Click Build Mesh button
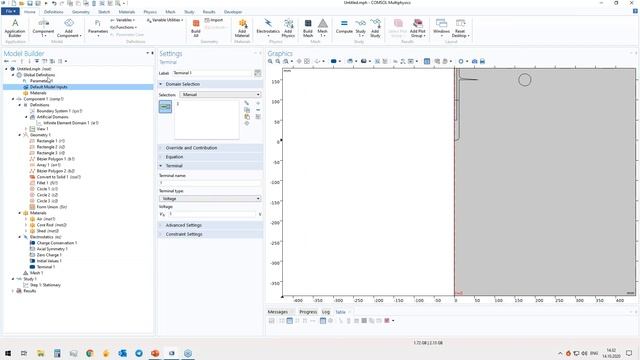Image resolution: width=640 pixels, height=360 pixels. coord(308,28)
